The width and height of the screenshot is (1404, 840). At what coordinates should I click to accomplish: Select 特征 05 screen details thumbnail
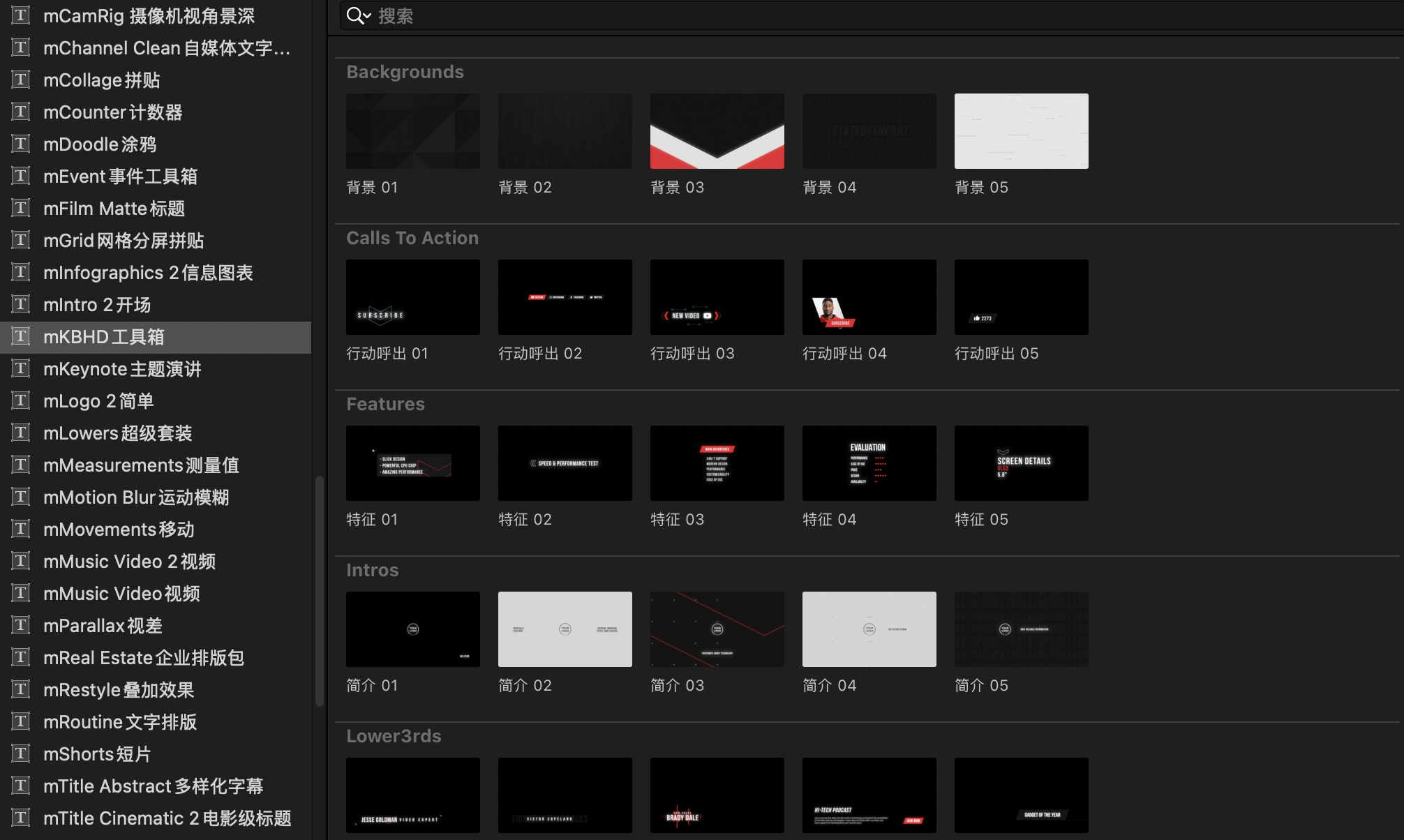pos(1022,463)
